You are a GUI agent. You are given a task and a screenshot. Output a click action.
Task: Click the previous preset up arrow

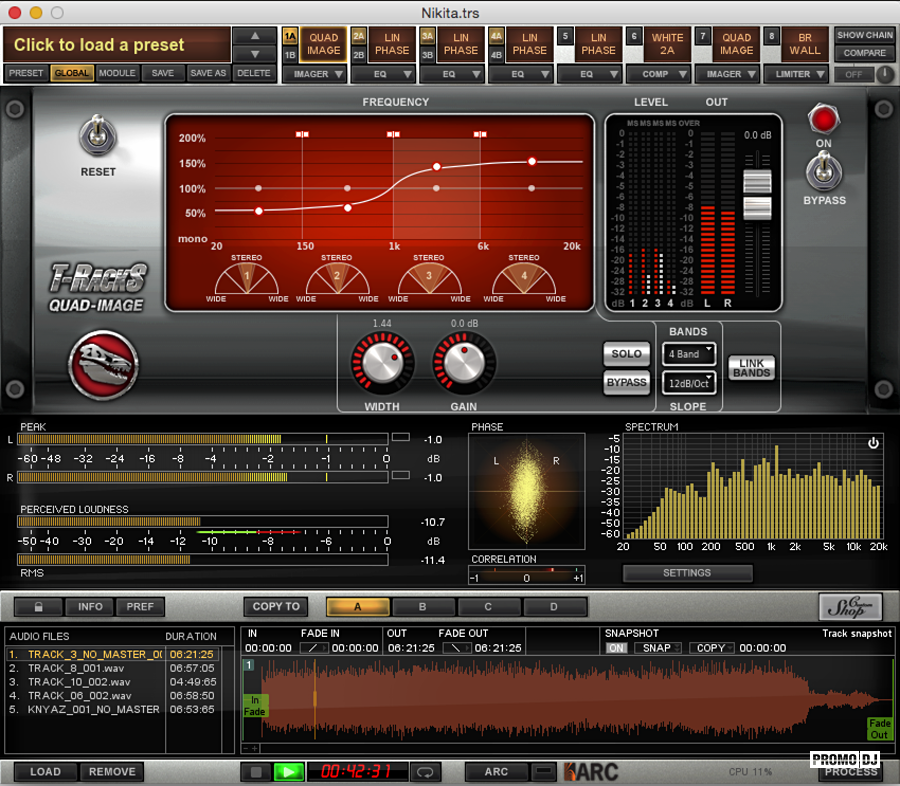tap(255, 36)
